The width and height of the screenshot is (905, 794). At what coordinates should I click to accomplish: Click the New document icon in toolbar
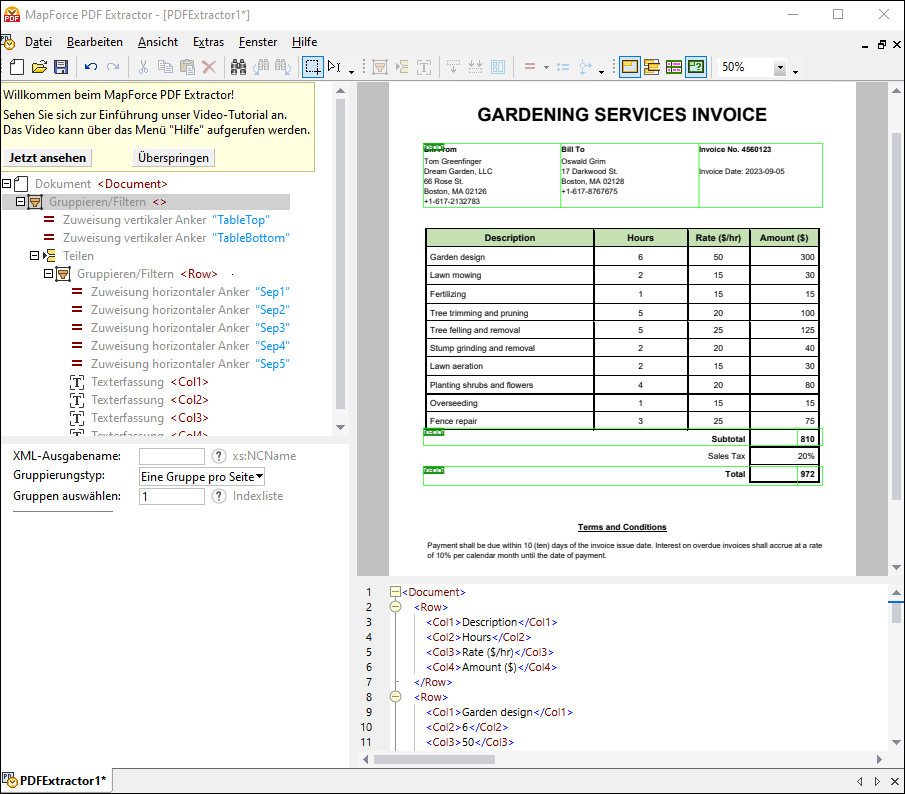click(17, 67)
